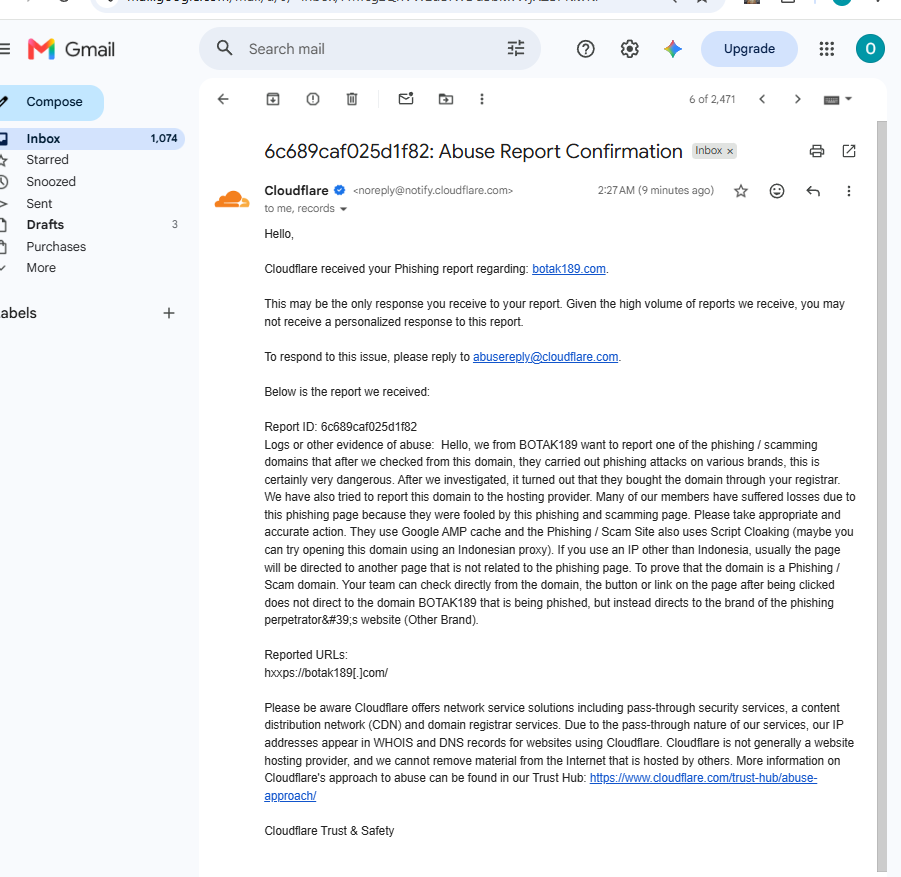This screenshot has width=901, height=877.
Task: Click the 6 of 2,471 counter
Action: tap(712, 99)
